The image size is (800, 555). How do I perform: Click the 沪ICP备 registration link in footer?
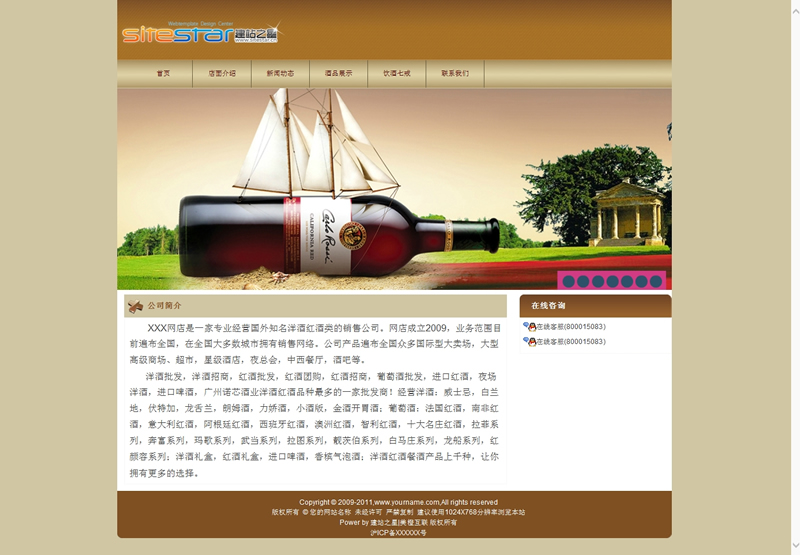[x=398, y=533]
